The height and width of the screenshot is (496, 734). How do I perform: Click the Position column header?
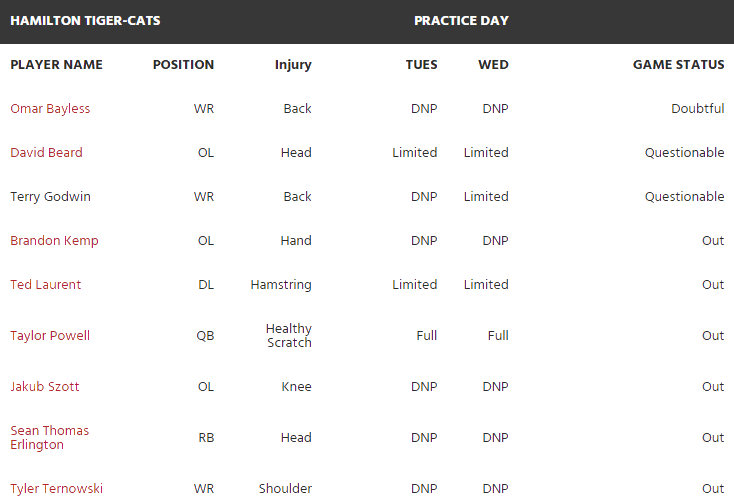coord(183,65)
